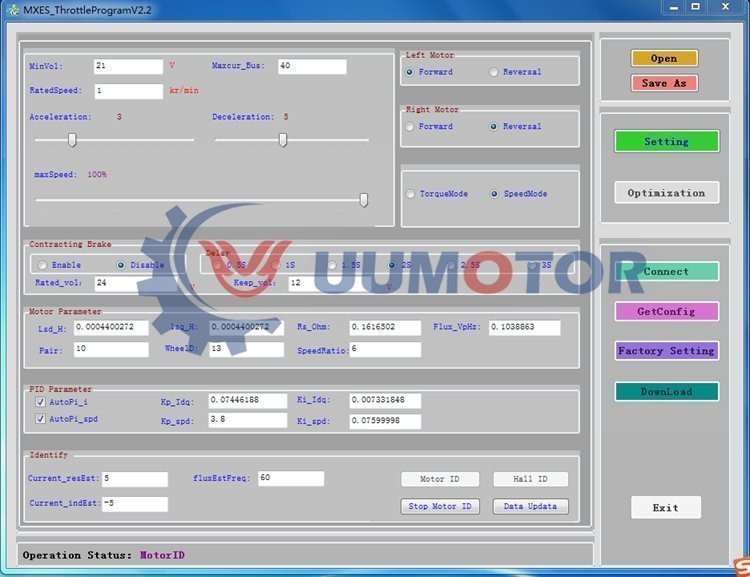
Task: Choose SpeedMode option
Action: pos(494,194)
